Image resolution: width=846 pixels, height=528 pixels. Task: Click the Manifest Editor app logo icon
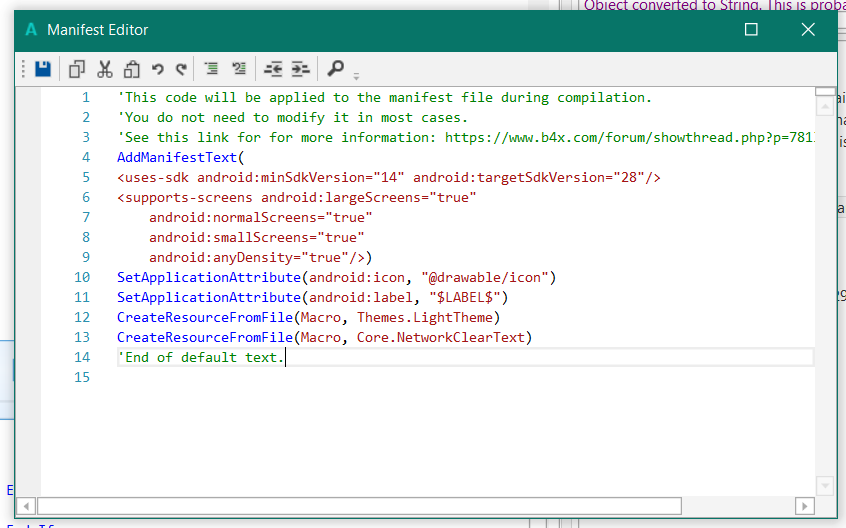tap(31, 29)
